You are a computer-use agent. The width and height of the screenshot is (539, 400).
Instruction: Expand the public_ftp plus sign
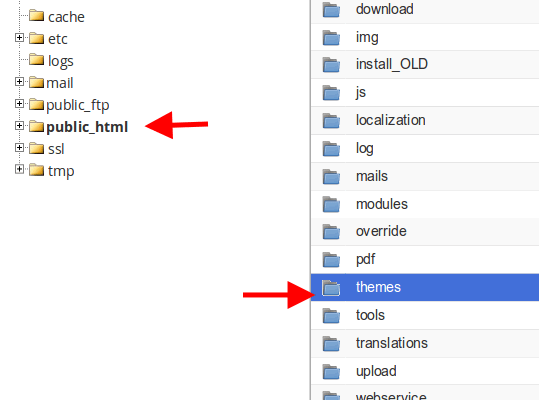click(20, 103)
